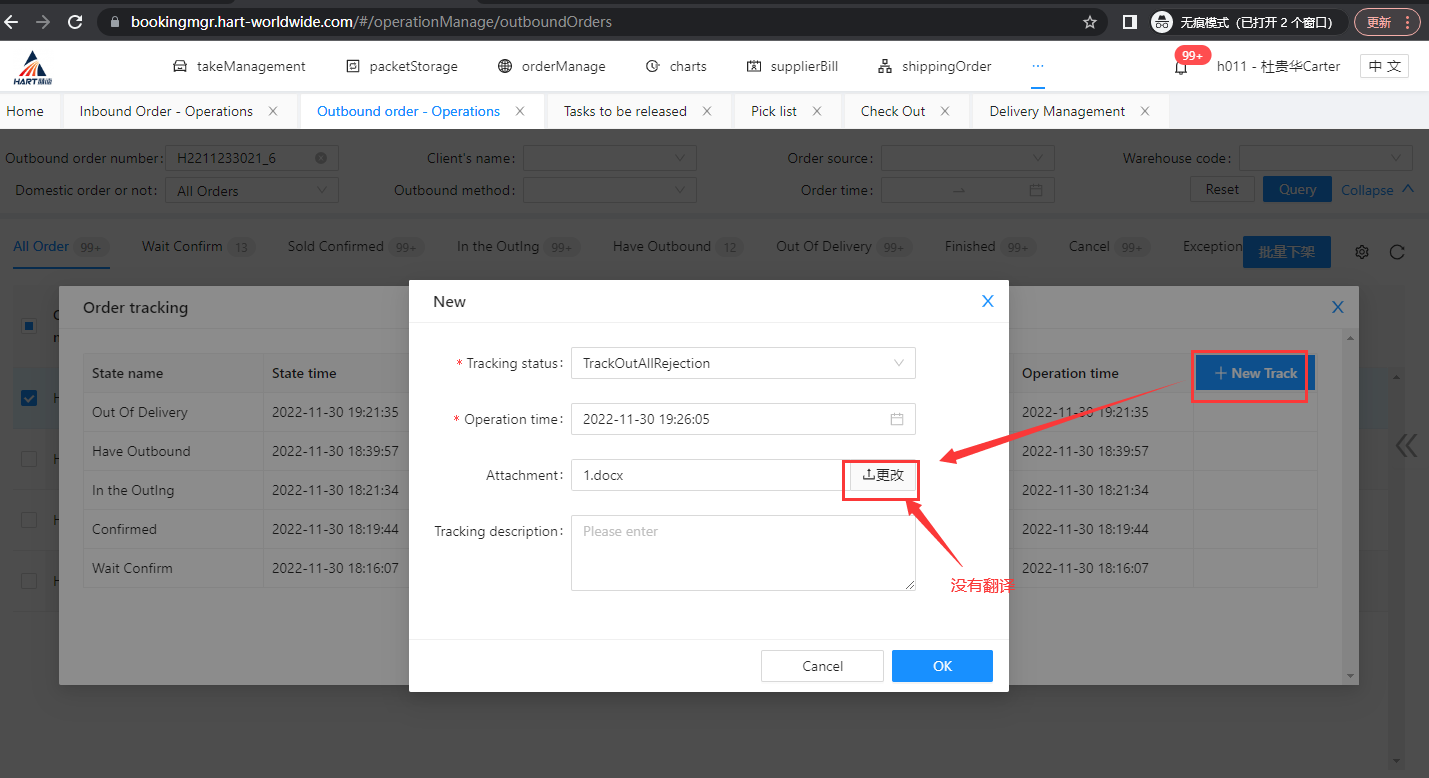Click the attachment upload change button
This screenshot has height=778, width=1429.
click(882, 476)
